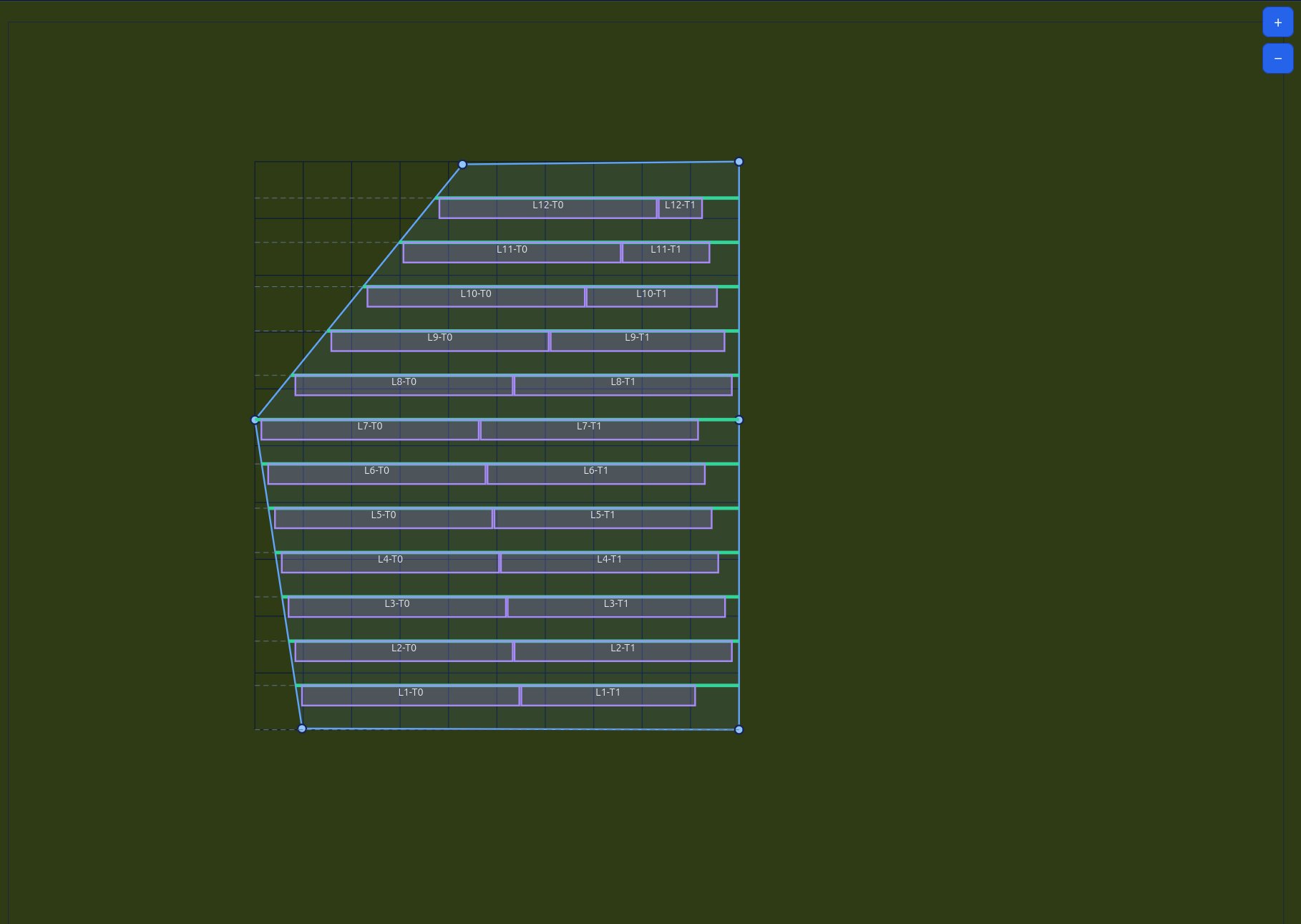
Task: Click the bottom-left polygon vertex handle
Action: [x=302, y=729]
